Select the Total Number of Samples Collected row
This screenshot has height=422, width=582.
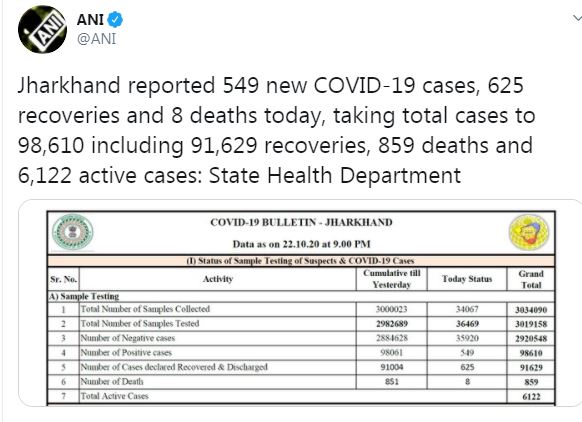click(x=301, y=309)
